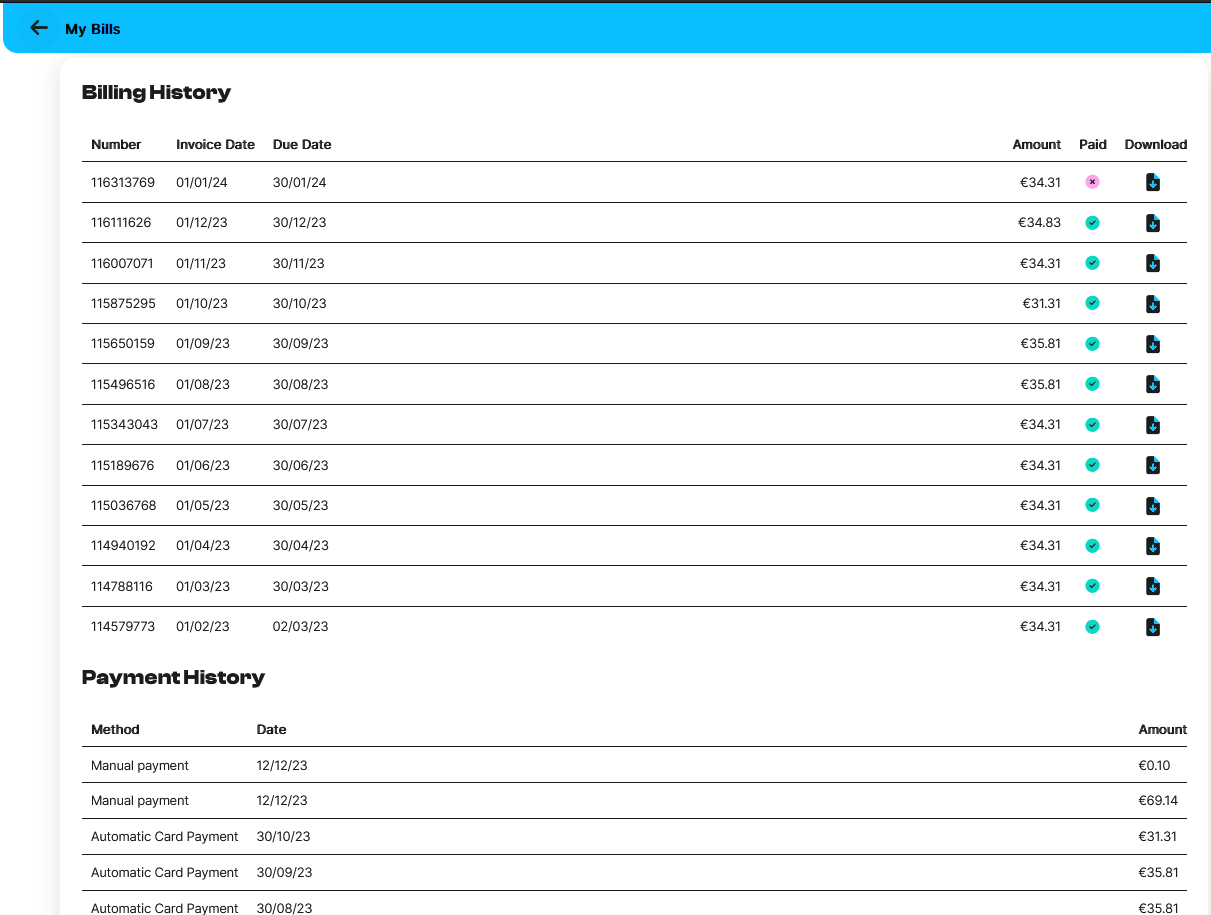Click paid checkmark for invoice 116007071
This screenshot has height=915, width=1211.
[1092, 263]
